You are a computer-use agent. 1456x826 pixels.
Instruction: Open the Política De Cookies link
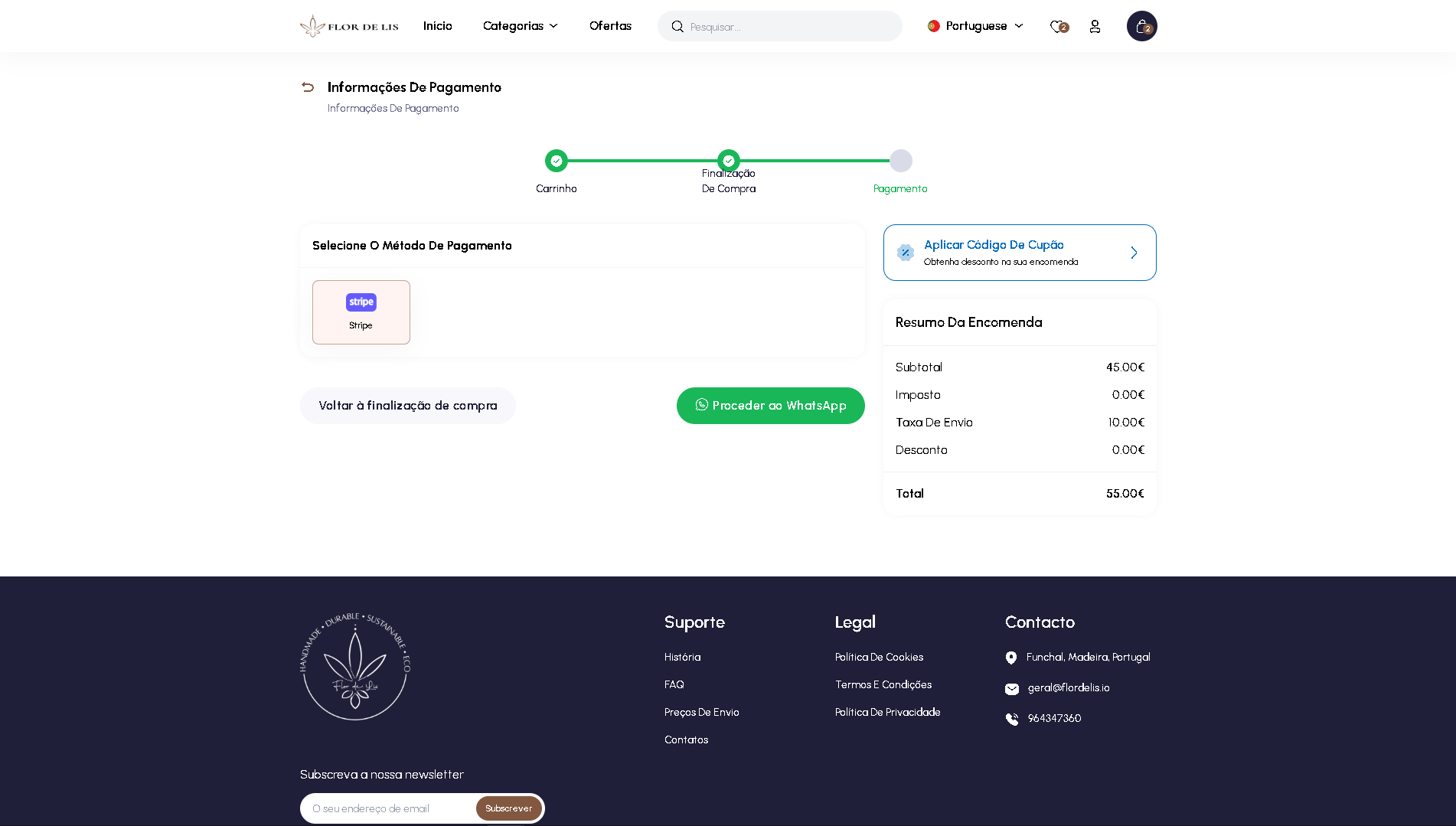coord(879,657)
